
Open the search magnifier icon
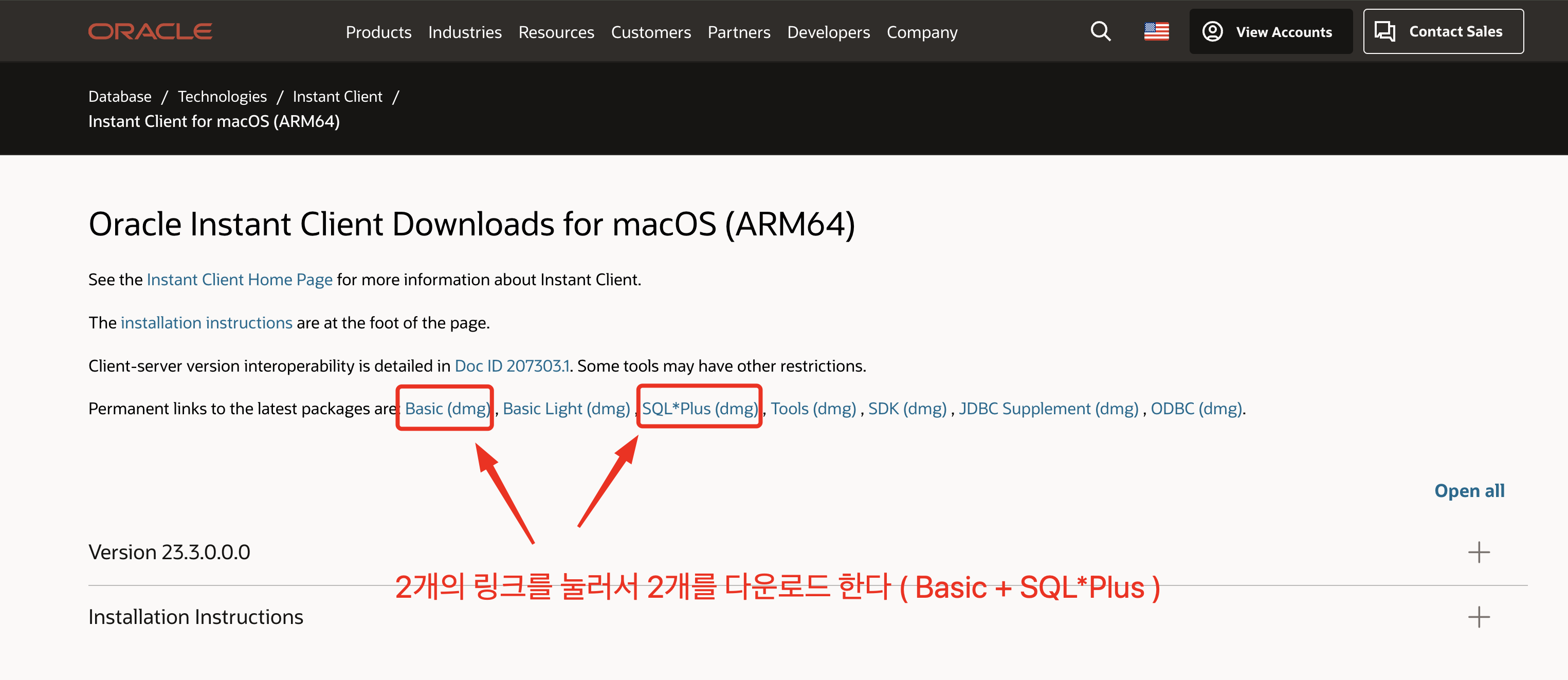pos(1100,32)
